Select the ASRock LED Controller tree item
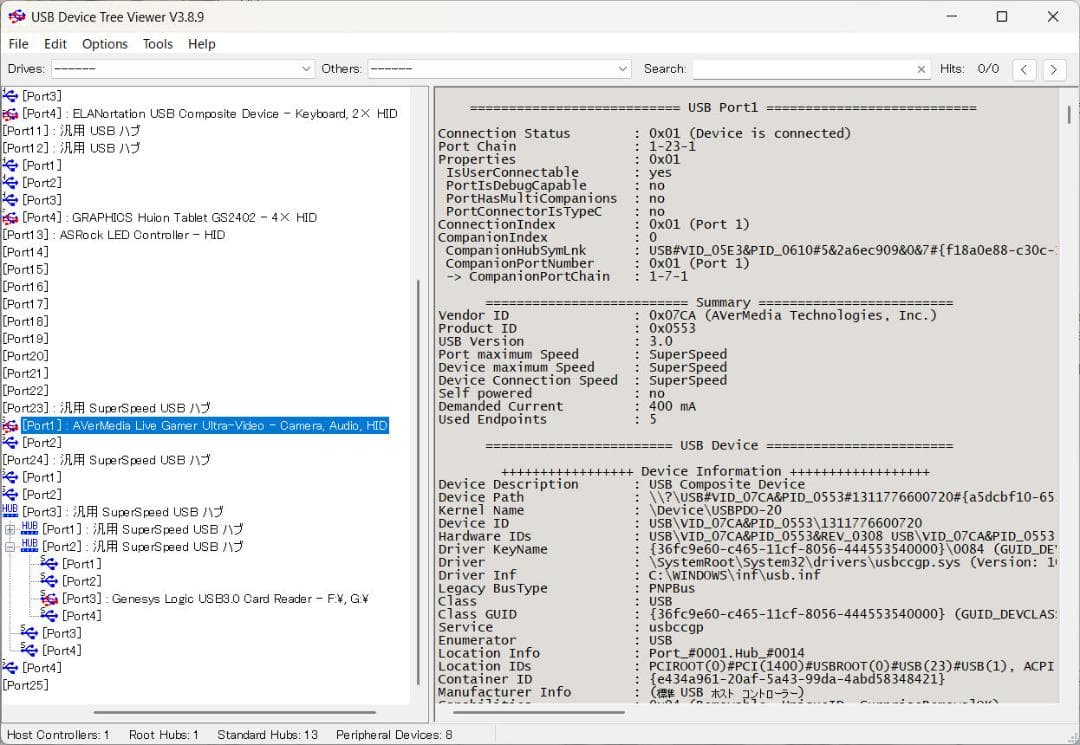1080x745 pixels. (142, 235)
